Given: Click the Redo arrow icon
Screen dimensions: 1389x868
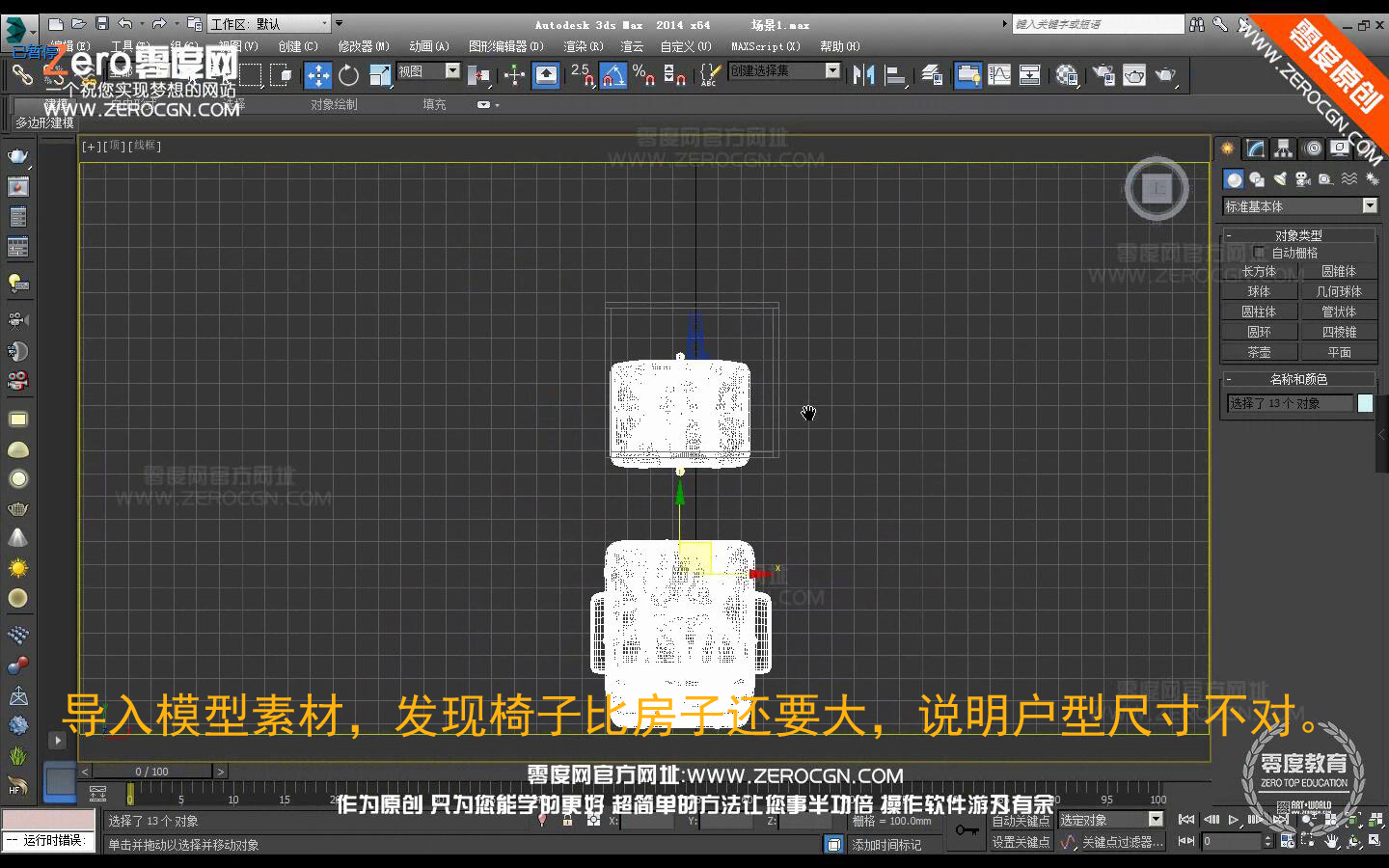Looking at the screenshot, I should (x=159, y=24).
